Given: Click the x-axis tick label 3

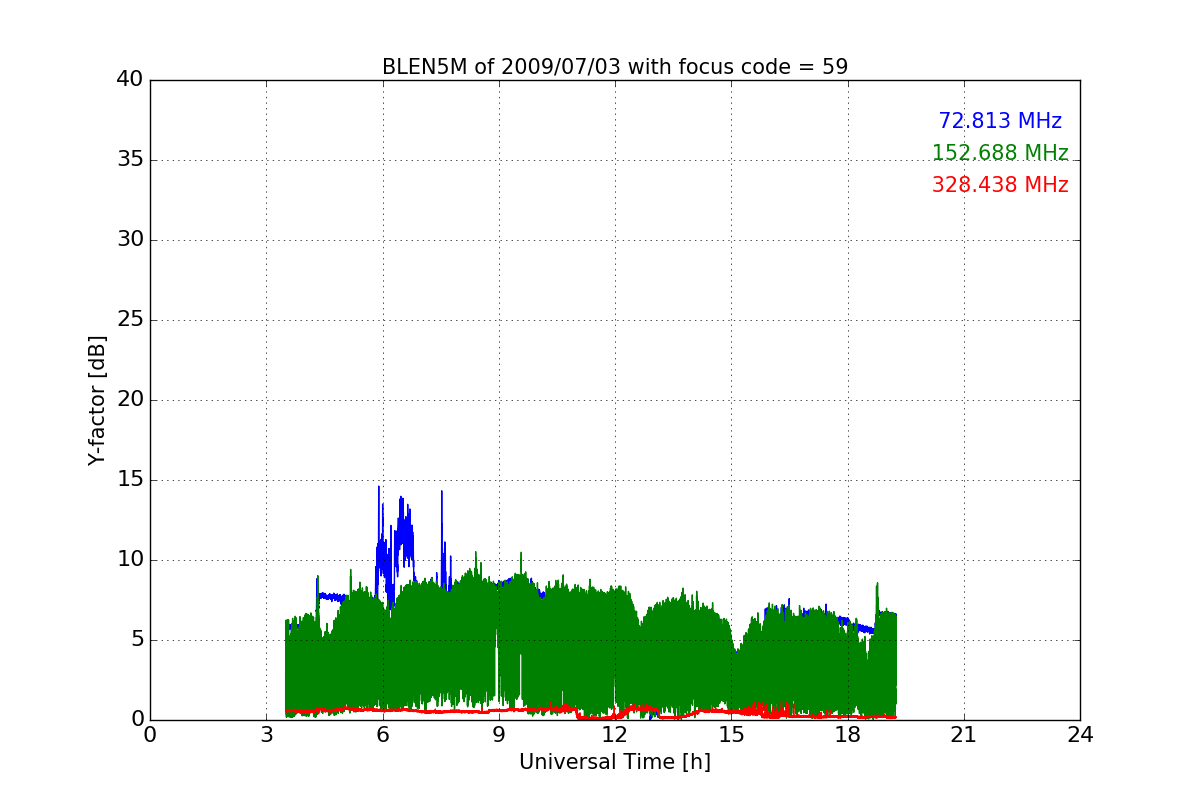Looking at the screenshot, I should pos(266,734).
